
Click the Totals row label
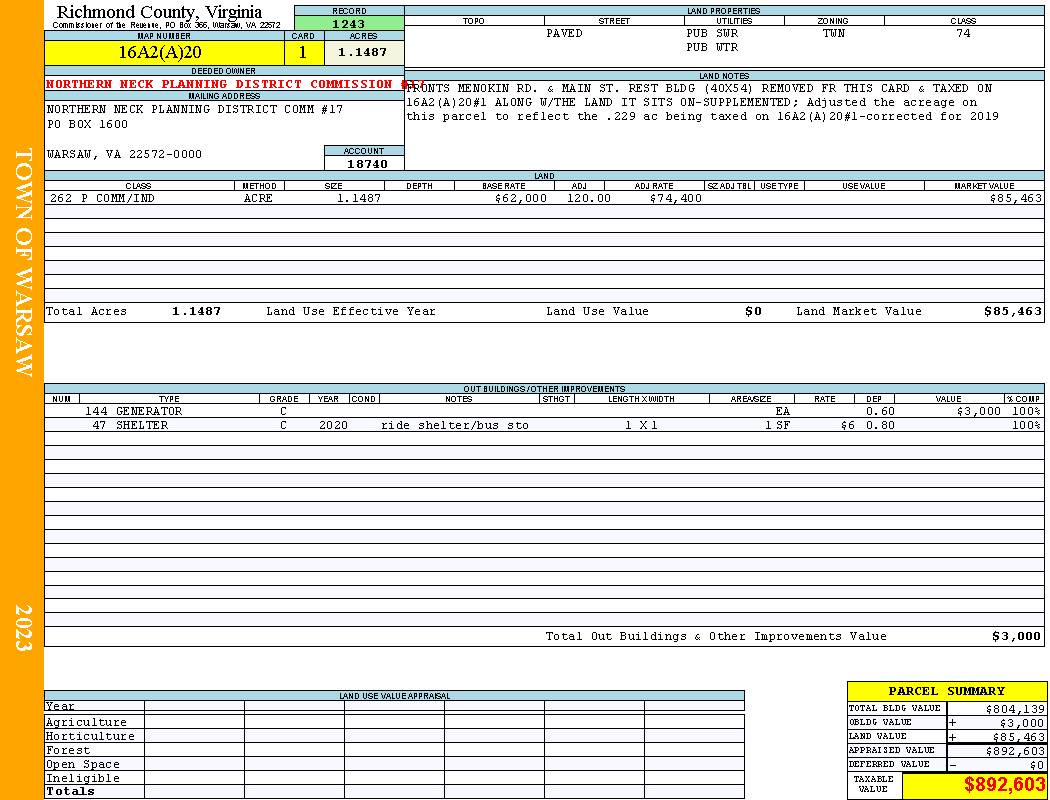pyautogui.click(x=70, y=791)
